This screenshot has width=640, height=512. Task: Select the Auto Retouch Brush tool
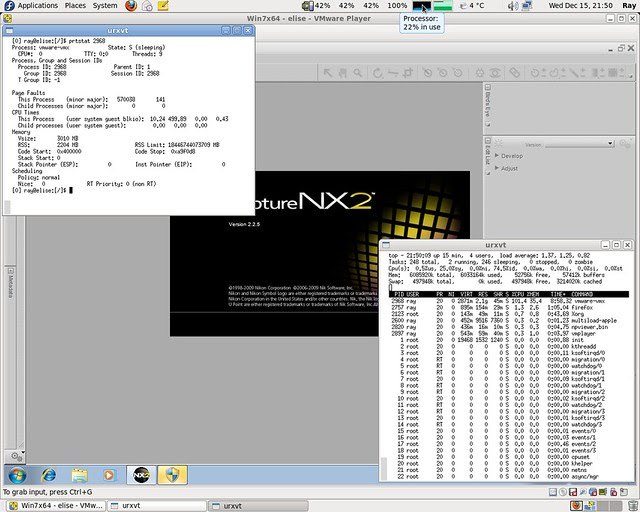[515, 73]
